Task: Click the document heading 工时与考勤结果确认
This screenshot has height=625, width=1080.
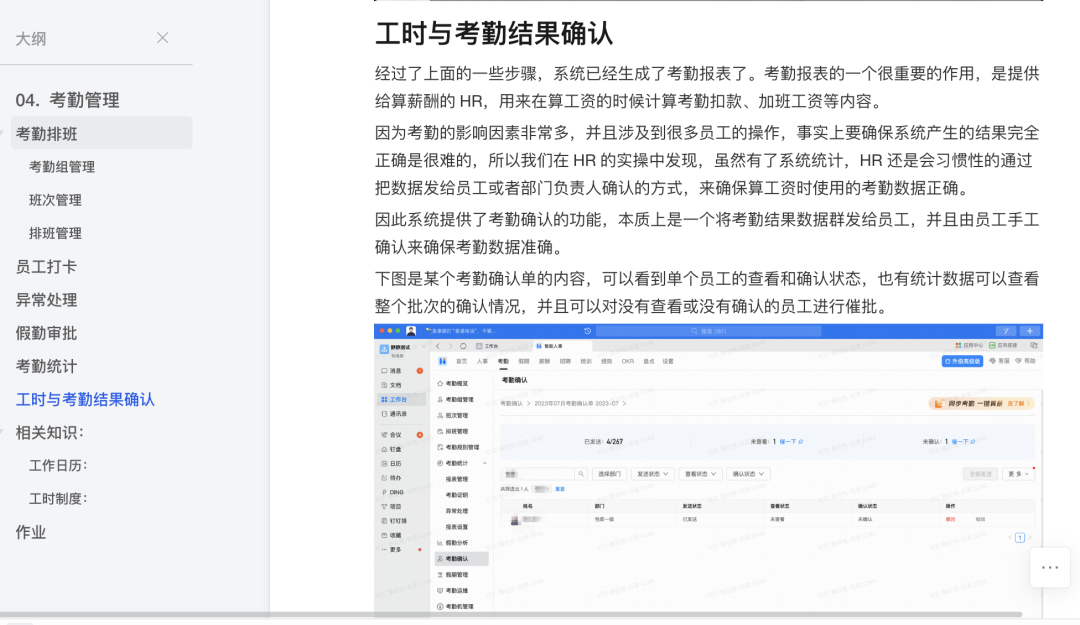Action: pyautogui.click(x=494, y=34)
